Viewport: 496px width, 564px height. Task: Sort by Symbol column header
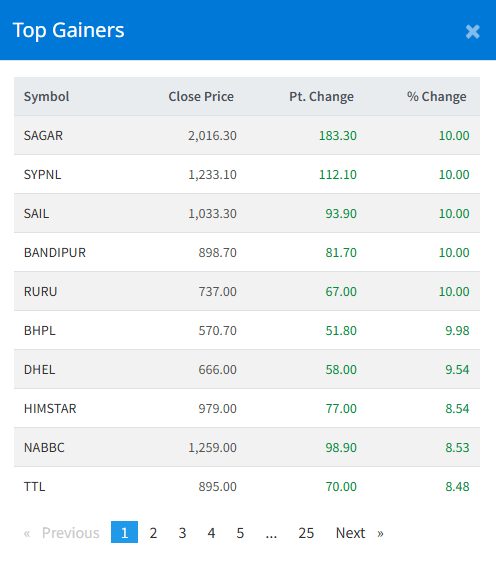[x=46, y=96]
